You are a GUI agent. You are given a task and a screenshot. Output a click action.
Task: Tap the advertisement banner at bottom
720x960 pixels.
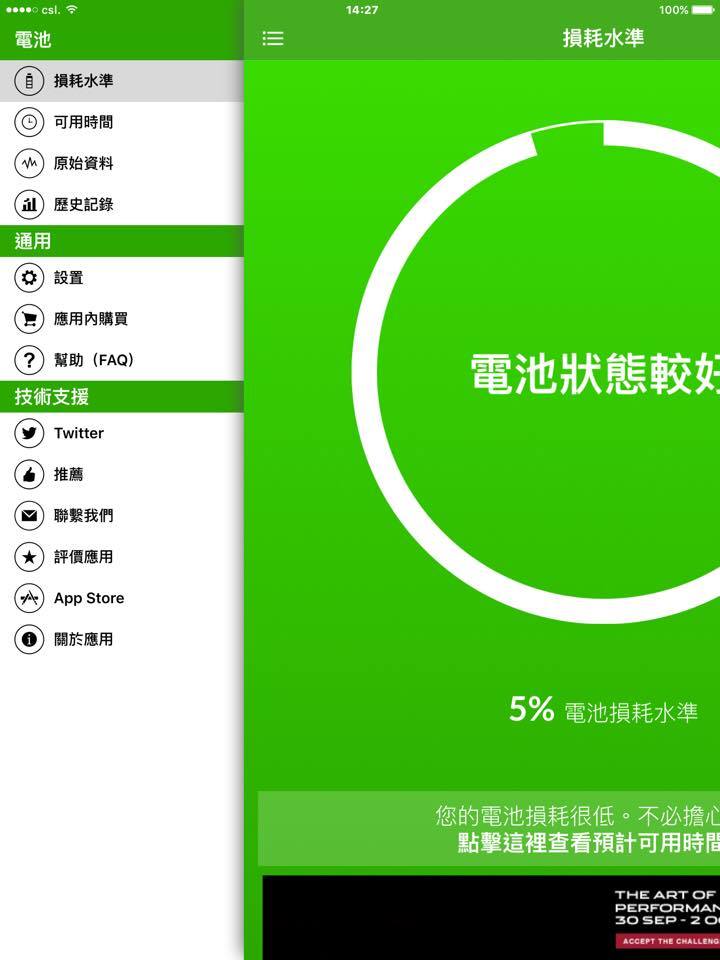[490, 917]
